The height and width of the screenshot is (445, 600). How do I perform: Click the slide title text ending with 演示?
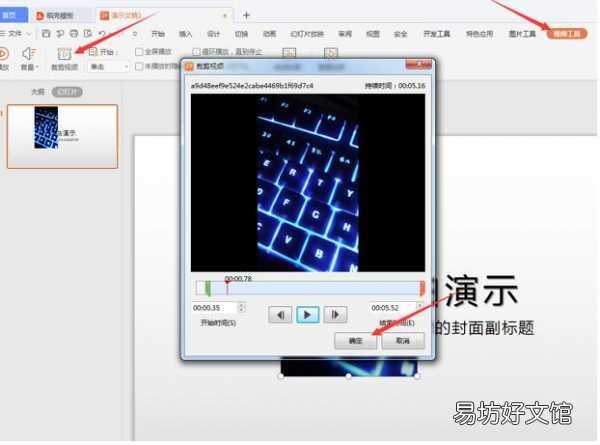[x=476, y=292]
